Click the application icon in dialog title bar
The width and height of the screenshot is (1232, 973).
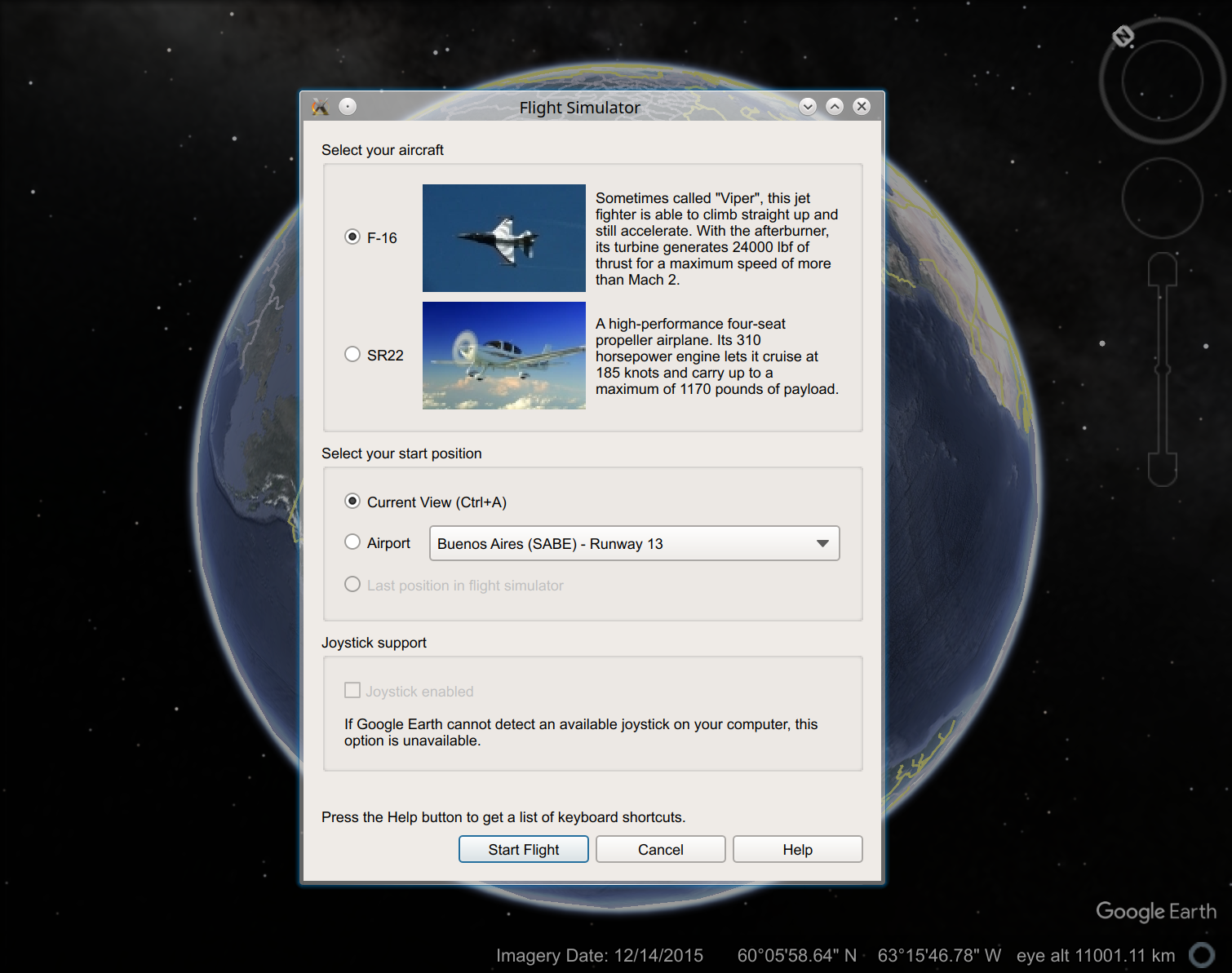pos(321,107)
